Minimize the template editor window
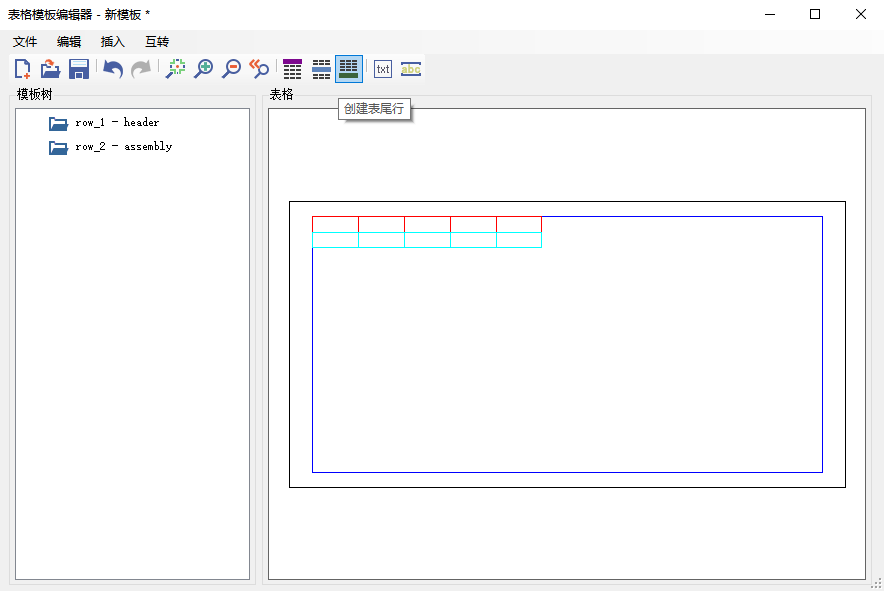The image size is (884, 591). pos(770,14)
